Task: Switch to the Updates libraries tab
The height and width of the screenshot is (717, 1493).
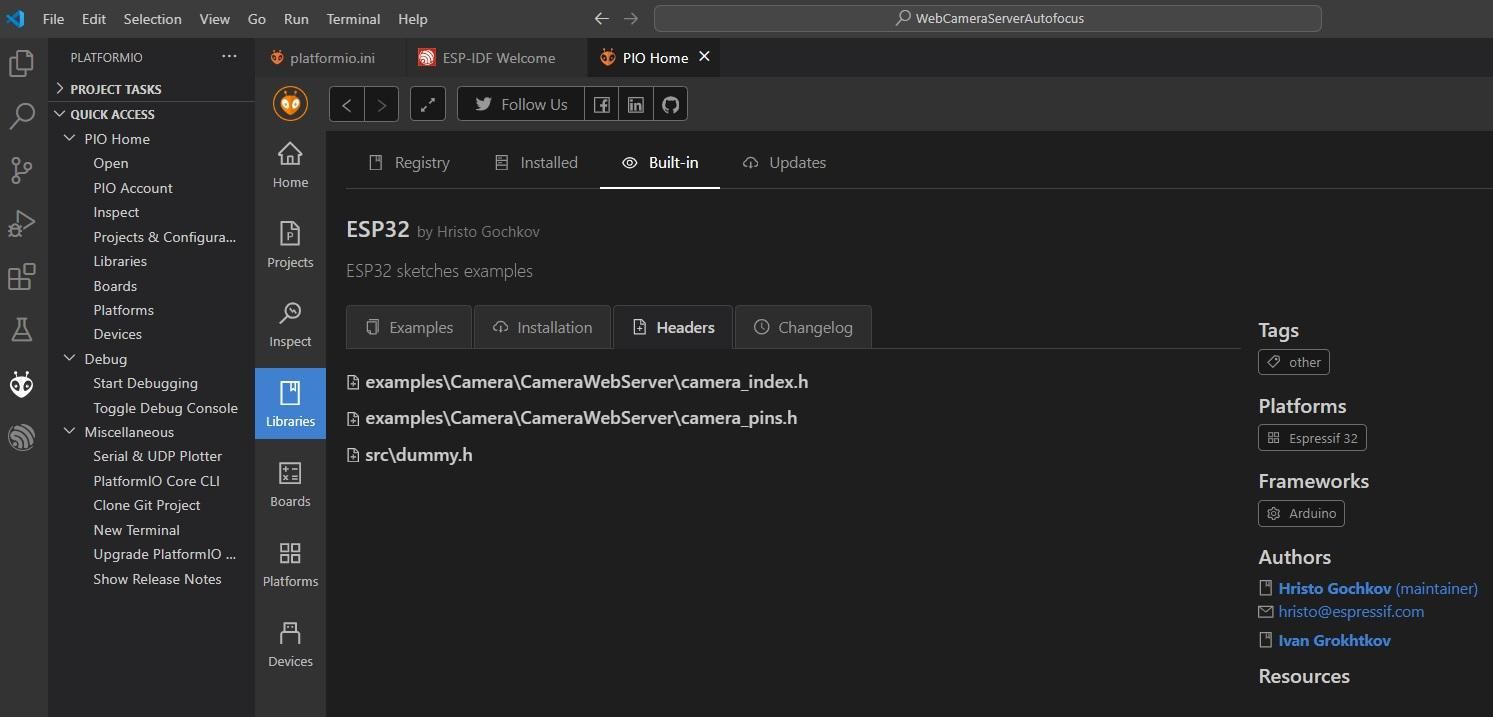Action: point(785,162)
